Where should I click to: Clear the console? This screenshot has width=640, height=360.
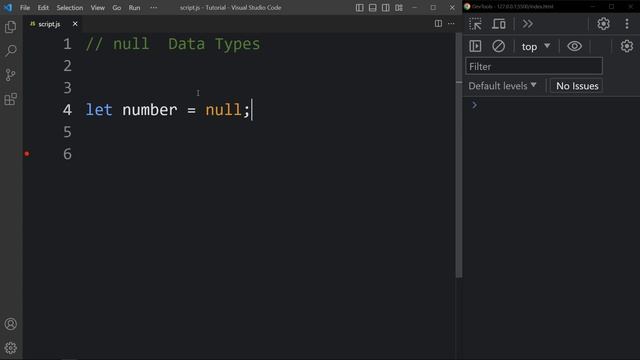click(498, 46)
